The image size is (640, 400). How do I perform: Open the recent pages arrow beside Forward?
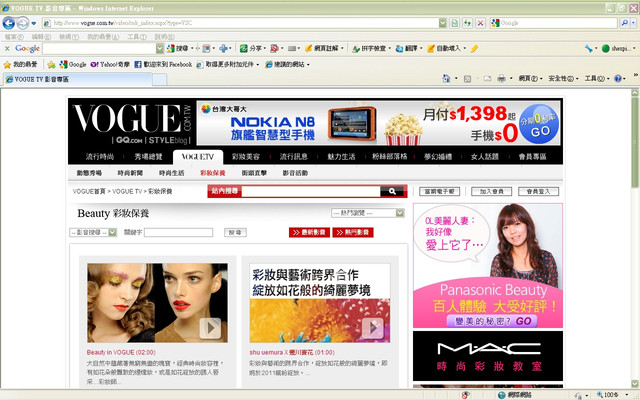34,23
